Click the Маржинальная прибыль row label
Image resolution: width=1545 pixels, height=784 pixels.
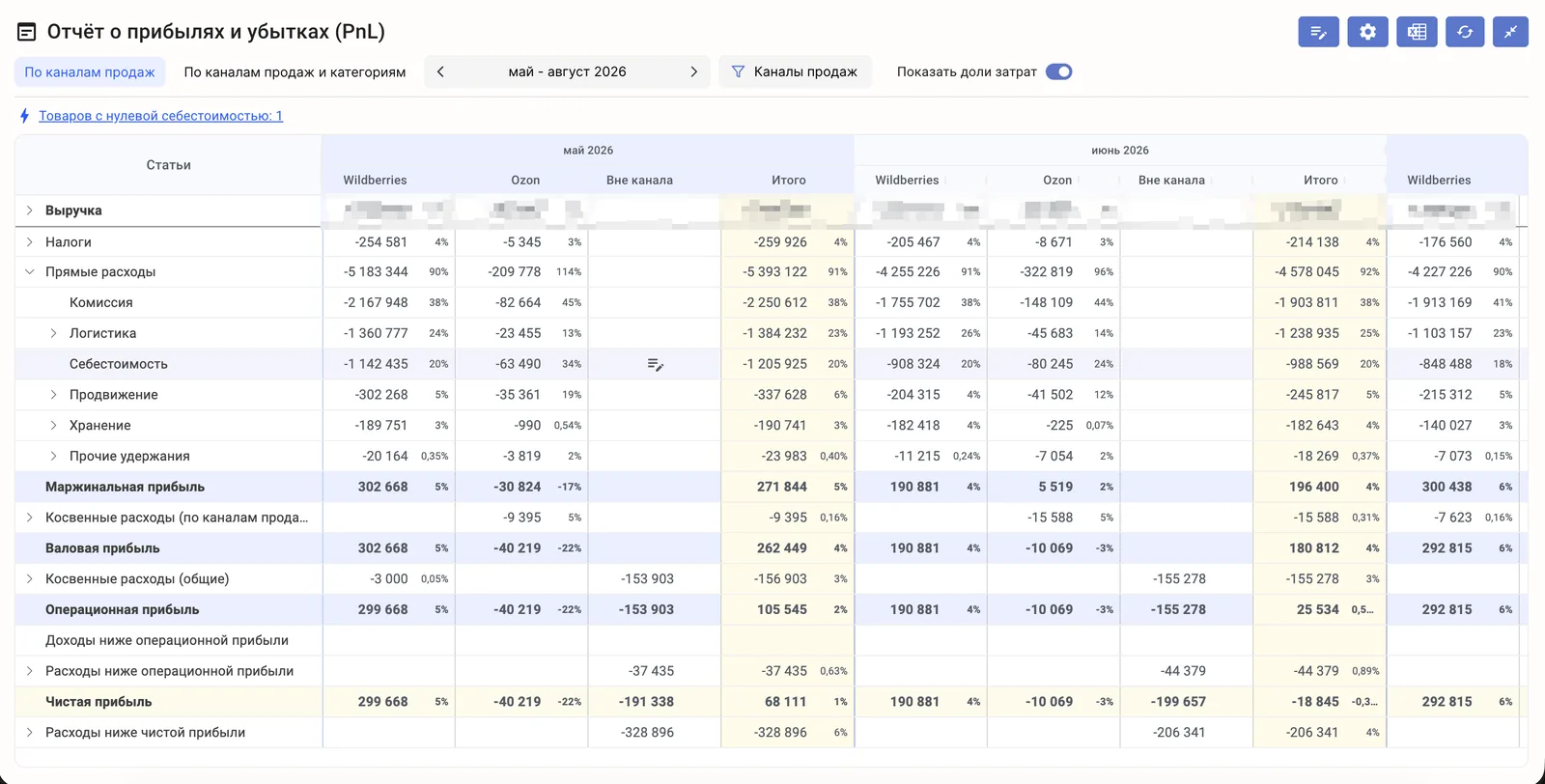pos(125,487)
